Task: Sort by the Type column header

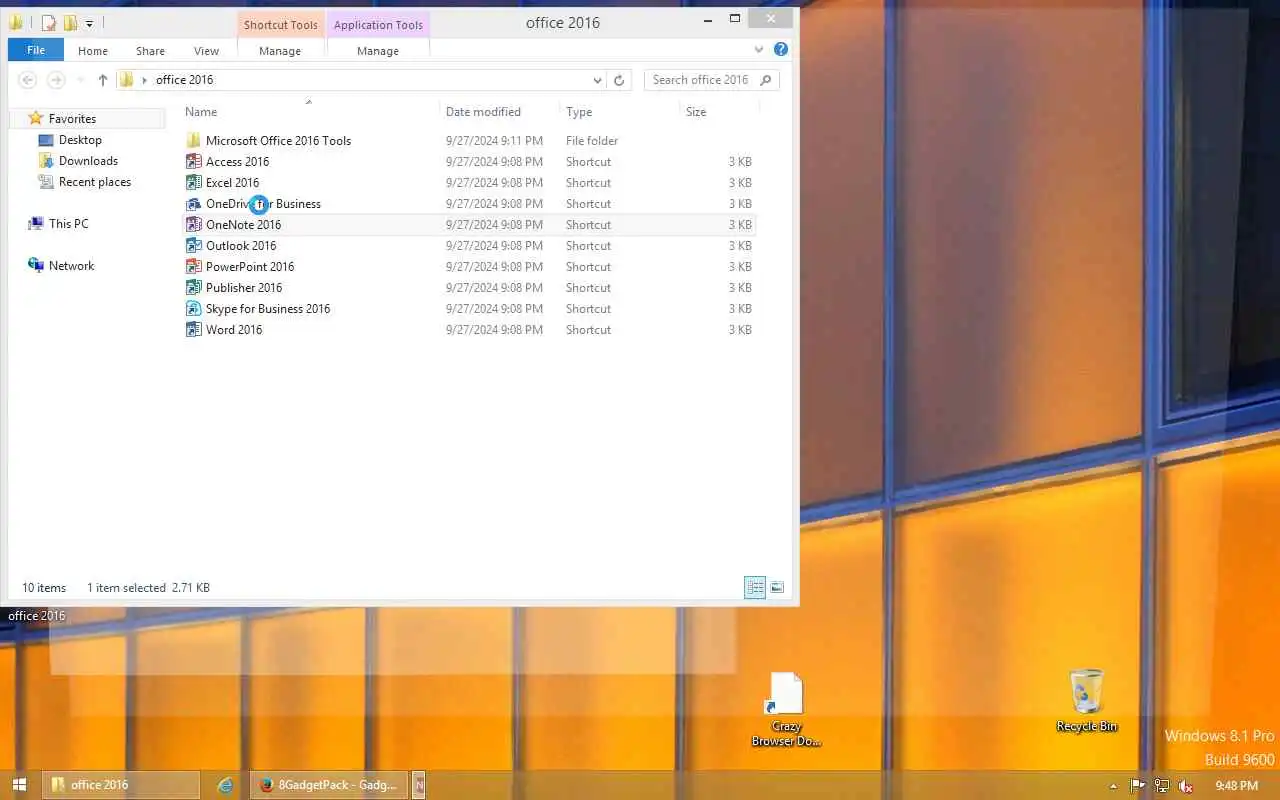Action: [x=619, y=112]
